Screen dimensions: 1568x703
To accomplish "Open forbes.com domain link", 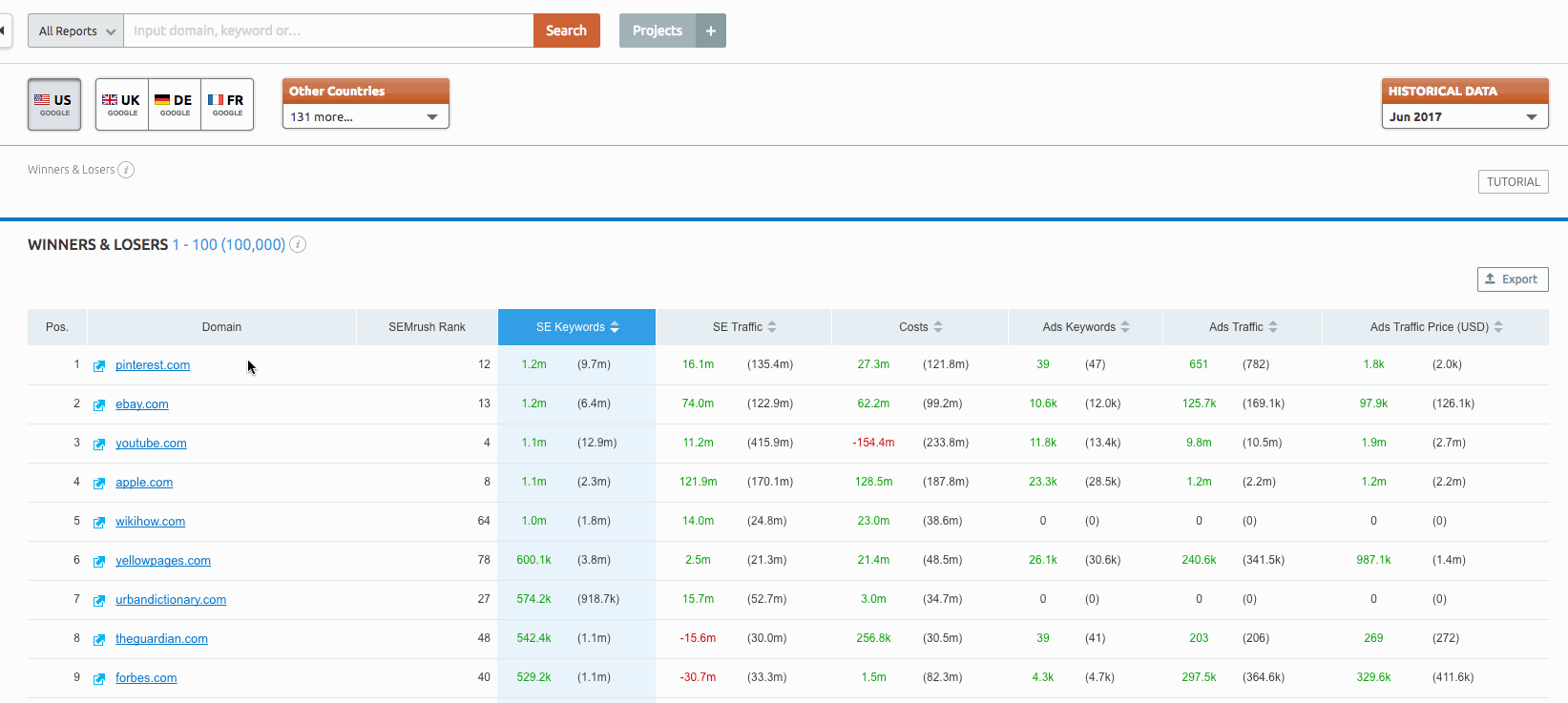I will (146, 678).
